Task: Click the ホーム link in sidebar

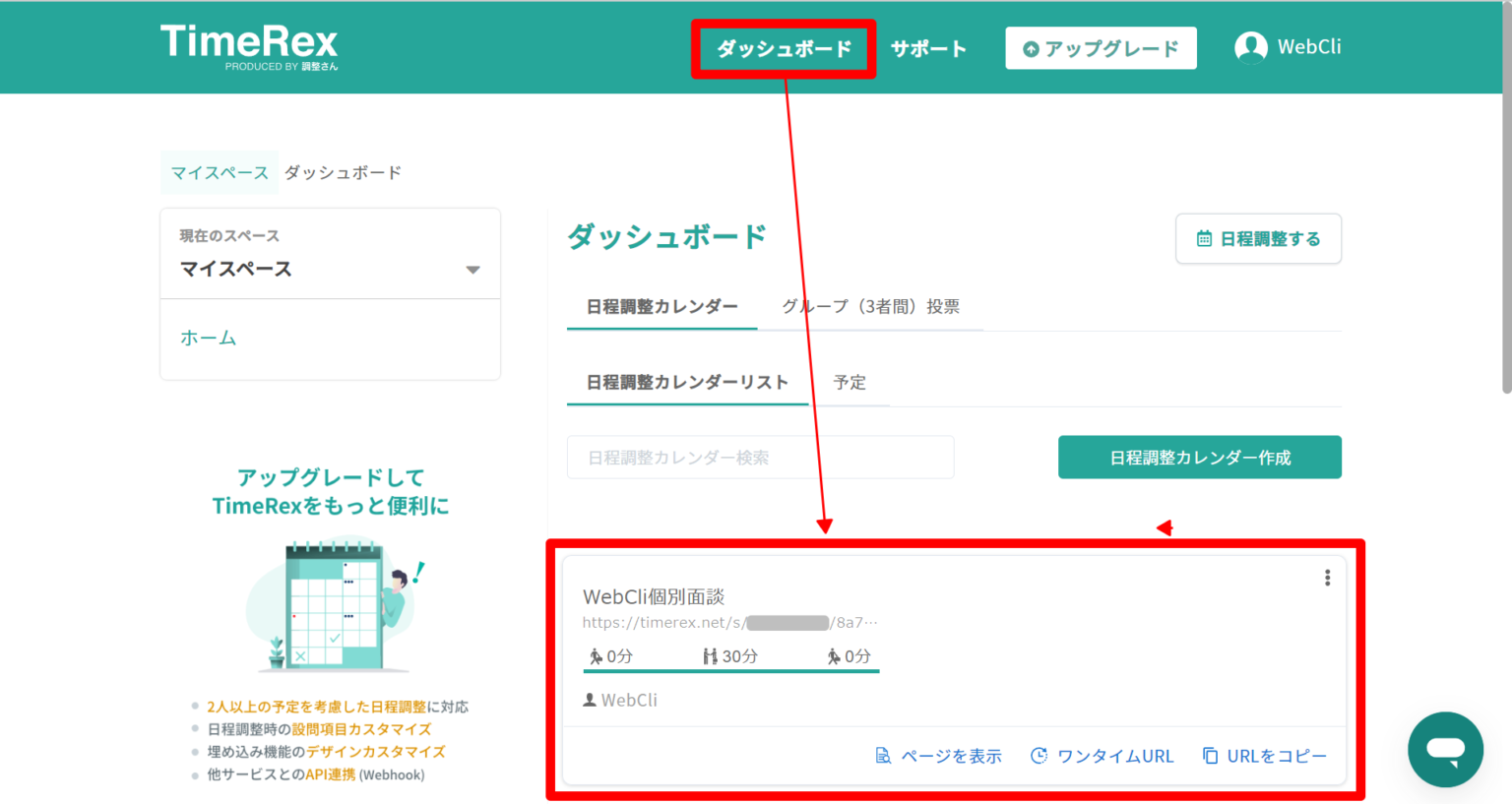Action: [208, 338]
